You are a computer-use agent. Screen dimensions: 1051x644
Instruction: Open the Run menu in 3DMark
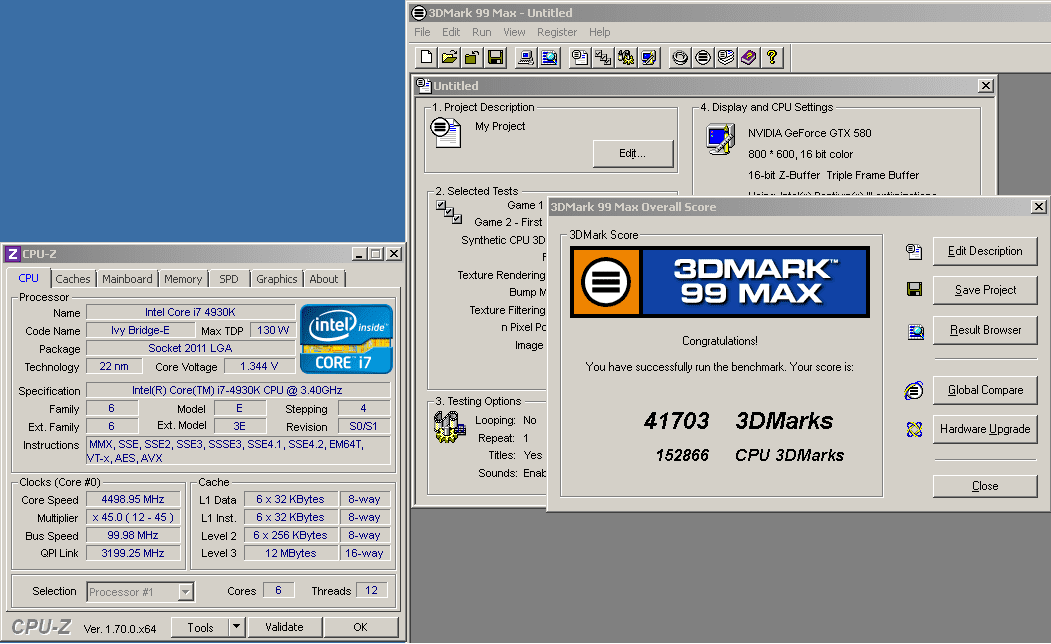tap(481, 32)
